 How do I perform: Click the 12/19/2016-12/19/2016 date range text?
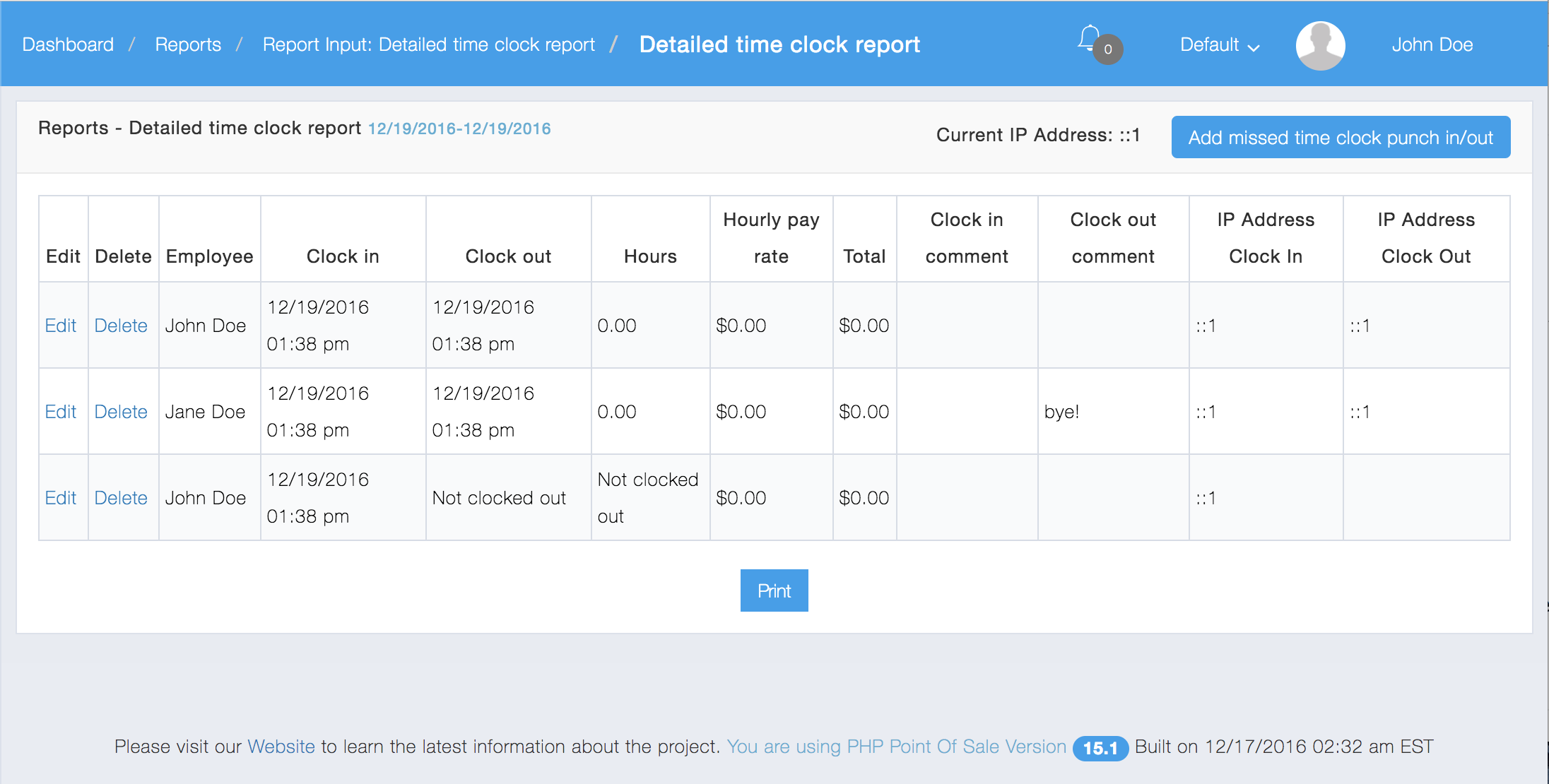click(459, 129)
